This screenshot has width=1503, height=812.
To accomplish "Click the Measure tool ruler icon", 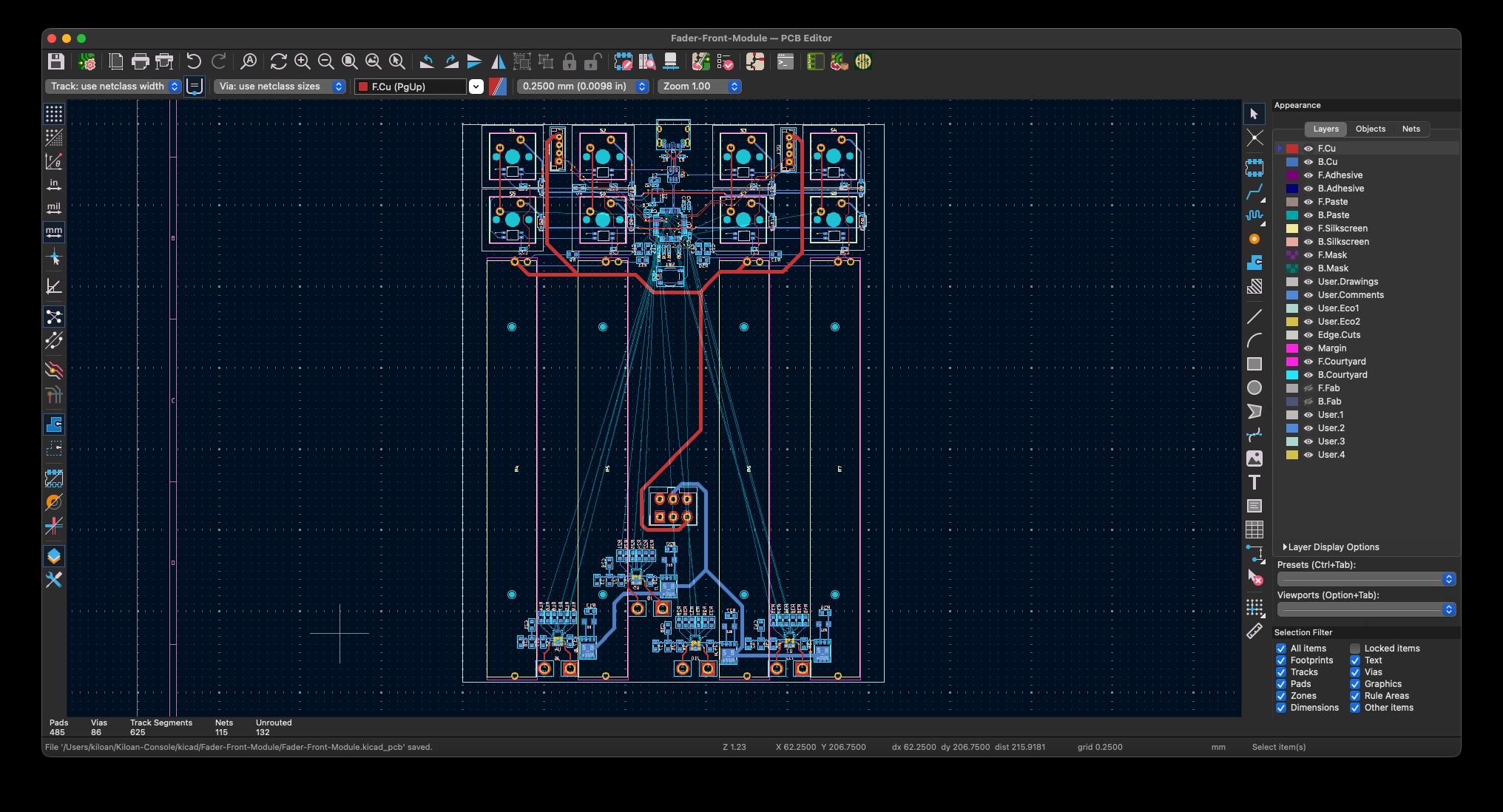I will [x=1254, y=632].
